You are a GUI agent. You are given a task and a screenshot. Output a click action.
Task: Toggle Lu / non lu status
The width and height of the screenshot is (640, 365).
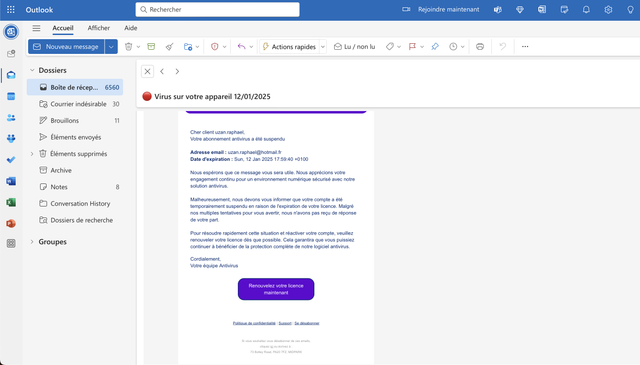pyautogui.click(x=354, y=47)
